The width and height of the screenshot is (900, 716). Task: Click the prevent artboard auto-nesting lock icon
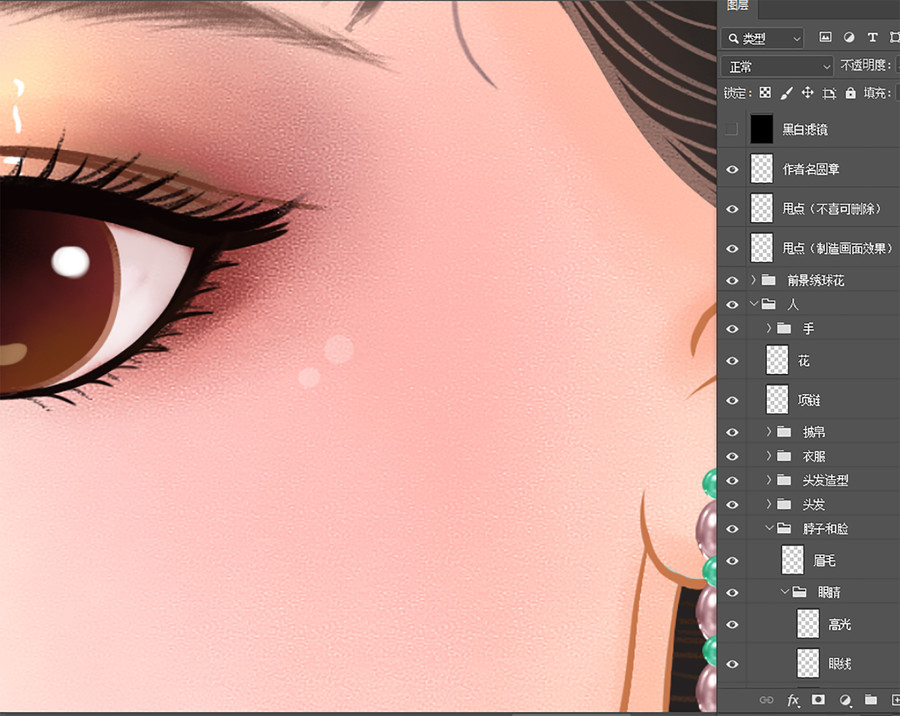[829, 94]
